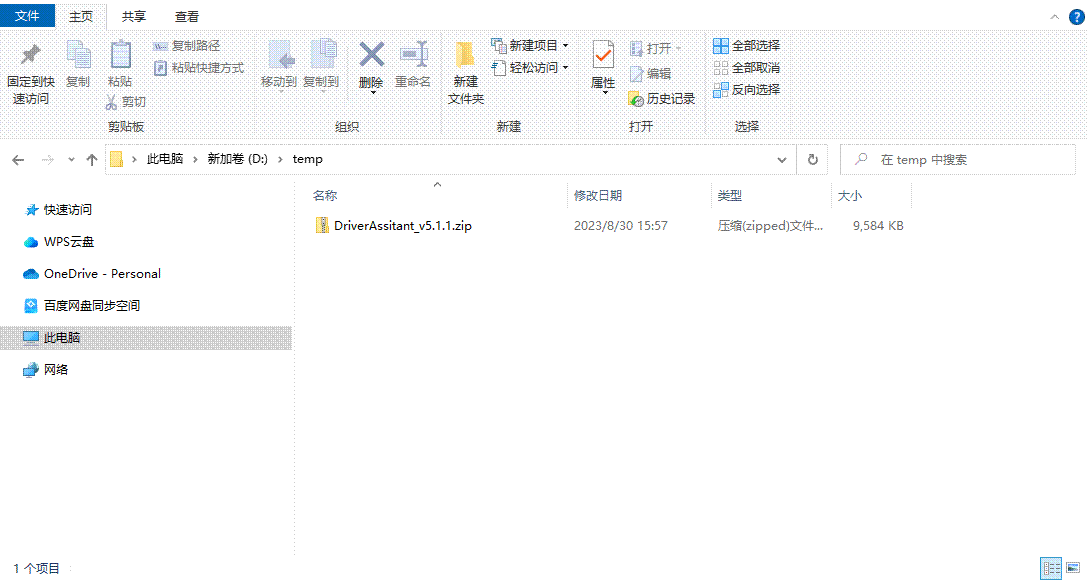This screenshot has height=580, width=1088.
Task: Click the zip file's archive icon
Action: pyautogui.click(x=322, y=225)
